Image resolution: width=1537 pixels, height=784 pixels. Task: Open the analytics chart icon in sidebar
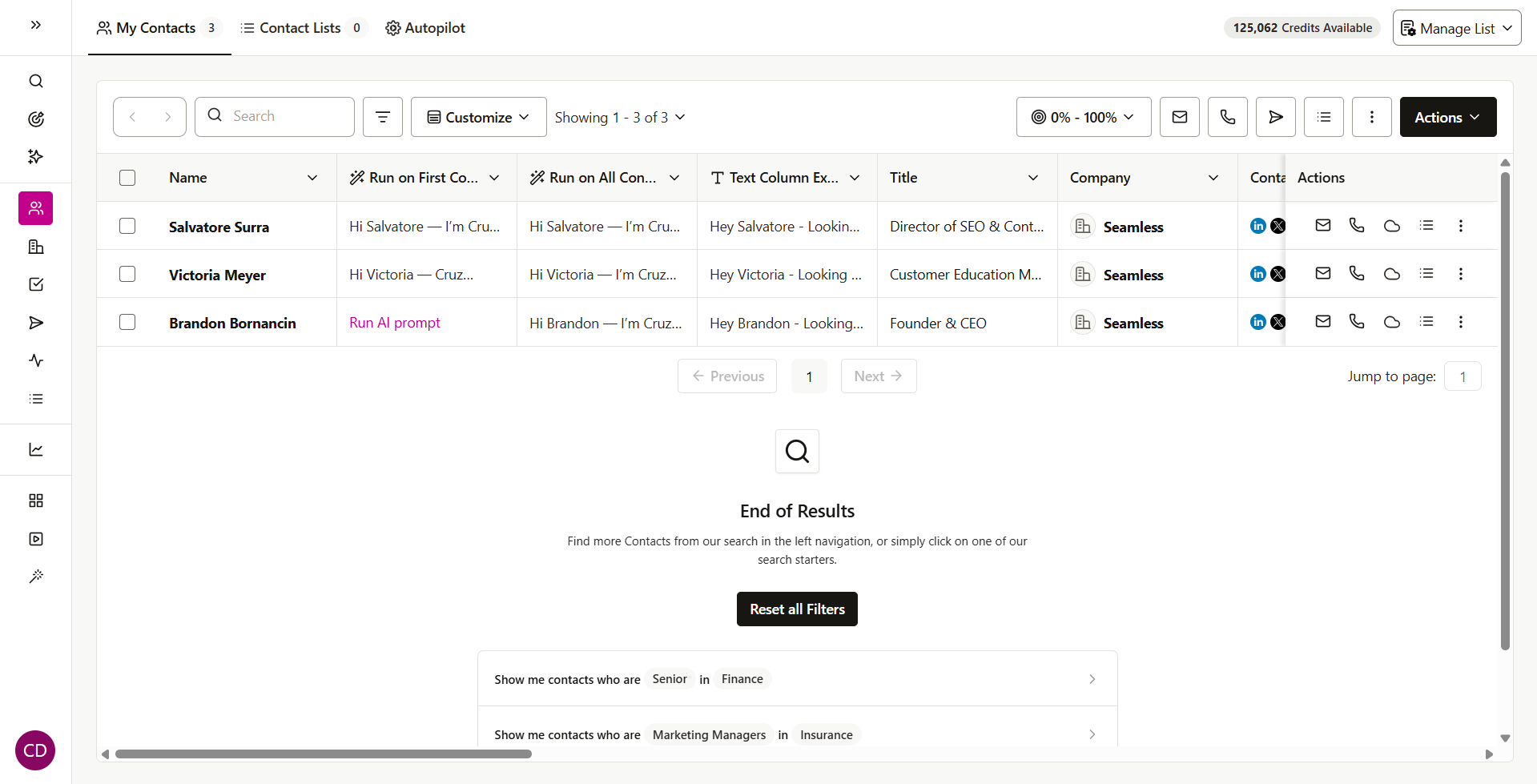point(36,449)
